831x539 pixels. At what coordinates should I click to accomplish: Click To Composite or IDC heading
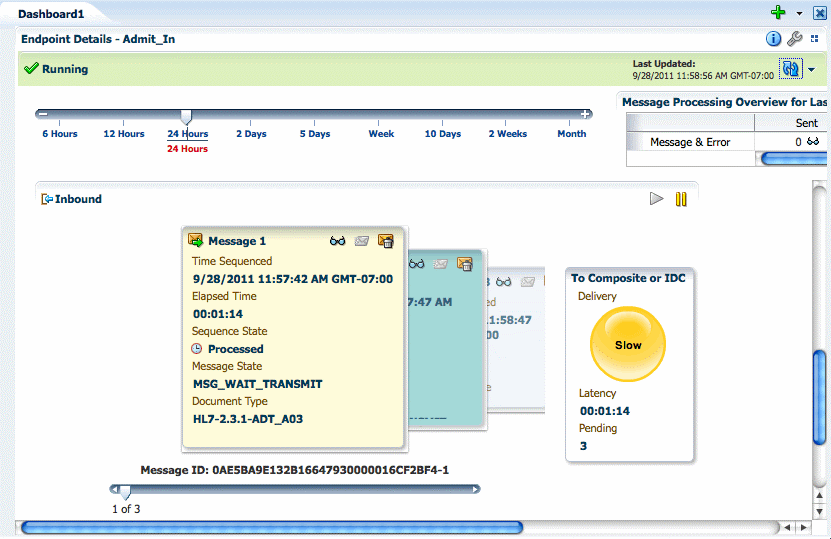[x=628, y=278]
